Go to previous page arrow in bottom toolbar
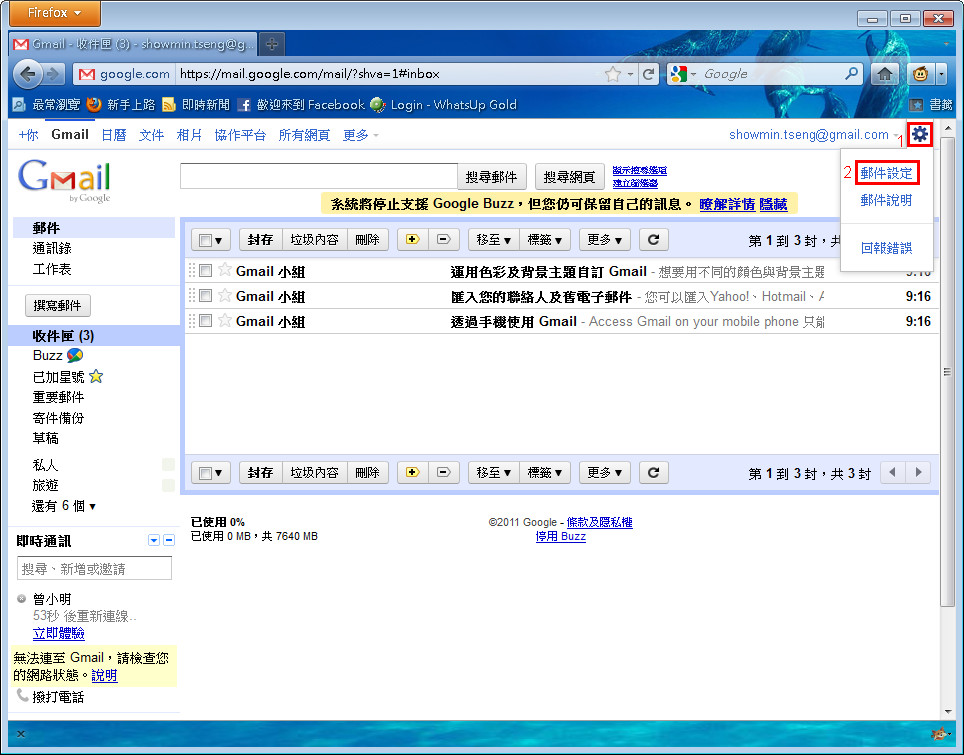964x755 pixels. (893, 472)
